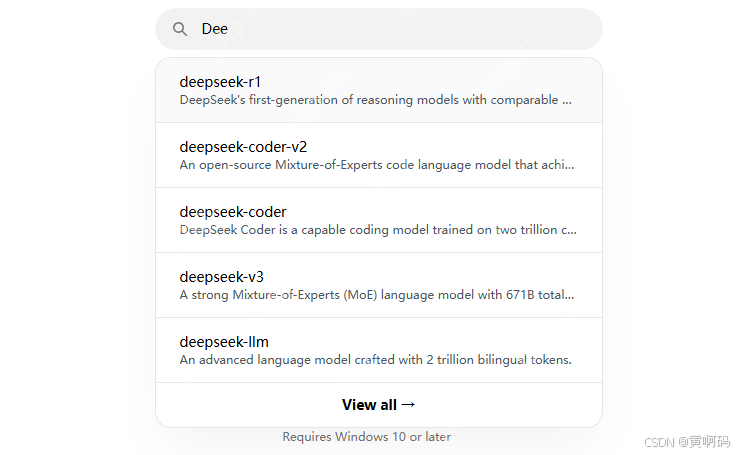Open the deepseek-llm model result
Screen dimensions: 741x455
point(379,350)
